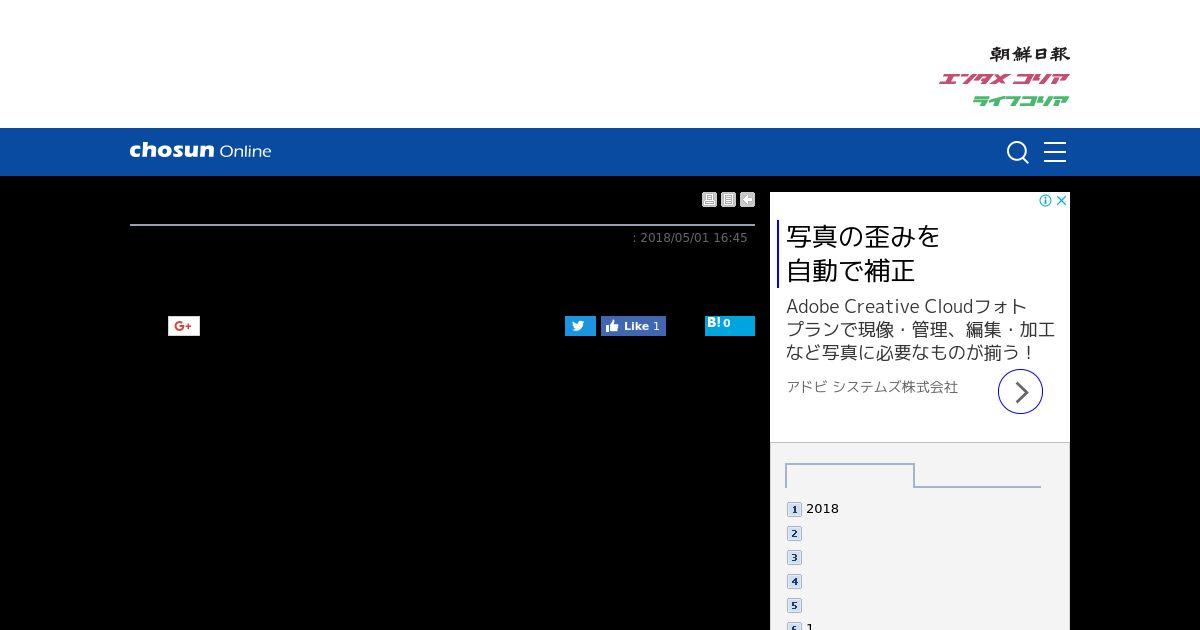This screenshot has height=630, width=1200.
Task: Select the active ranking tab
Action: pyautogui.click(x=850, y=476)
